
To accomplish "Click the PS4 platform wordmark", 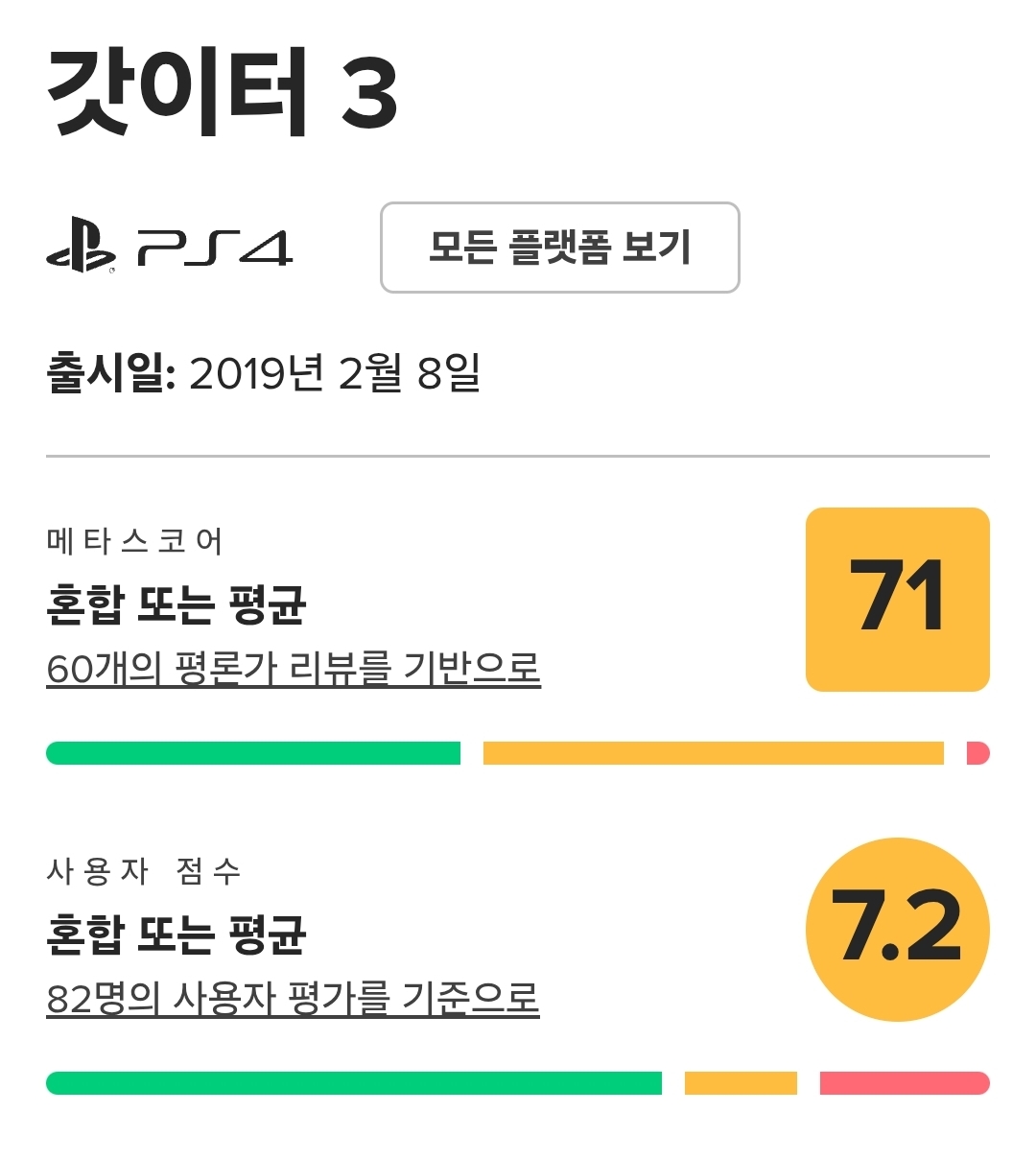I will (x=215, y=248).
